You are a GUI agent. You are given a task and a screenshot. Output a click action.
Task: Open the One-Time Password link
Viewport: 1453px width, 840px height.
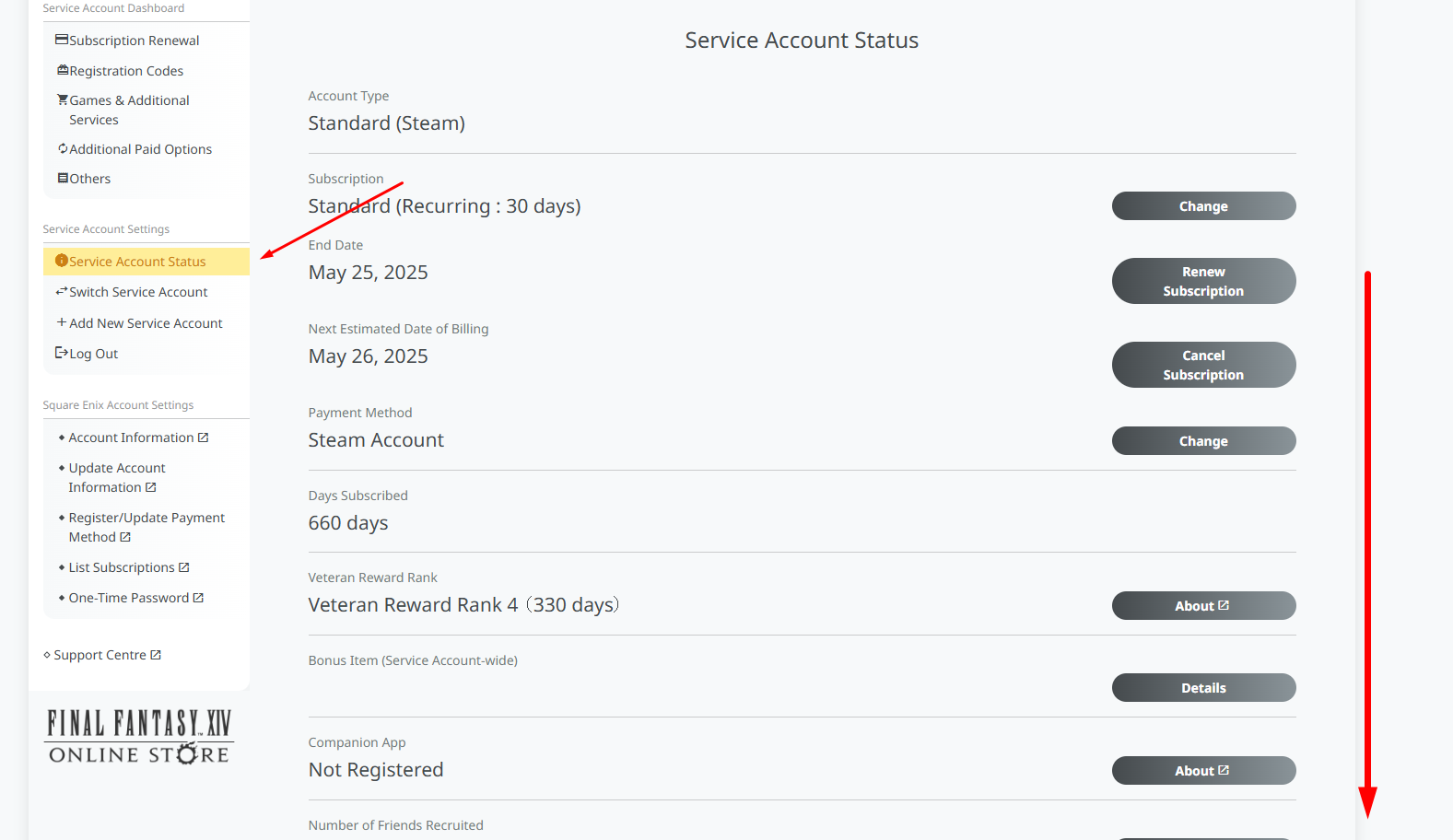129,598
